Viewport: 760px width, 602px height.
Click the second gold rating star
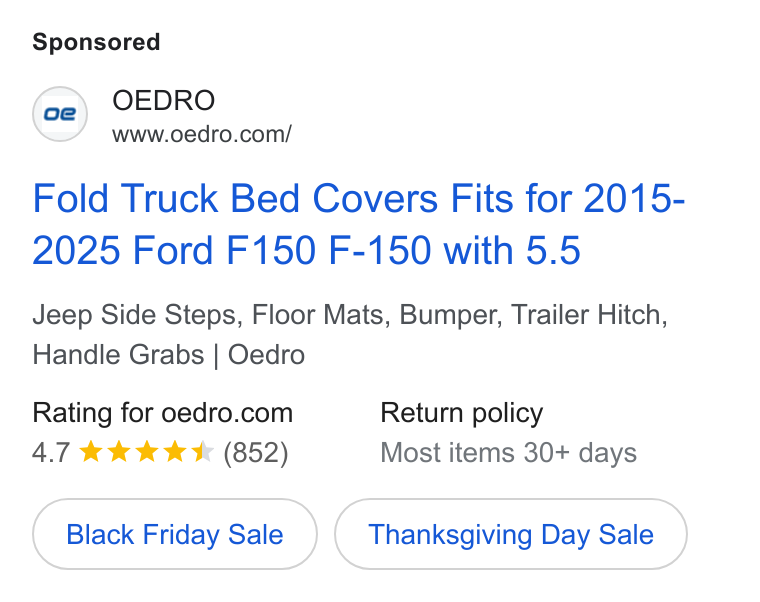tap(119, 452)
